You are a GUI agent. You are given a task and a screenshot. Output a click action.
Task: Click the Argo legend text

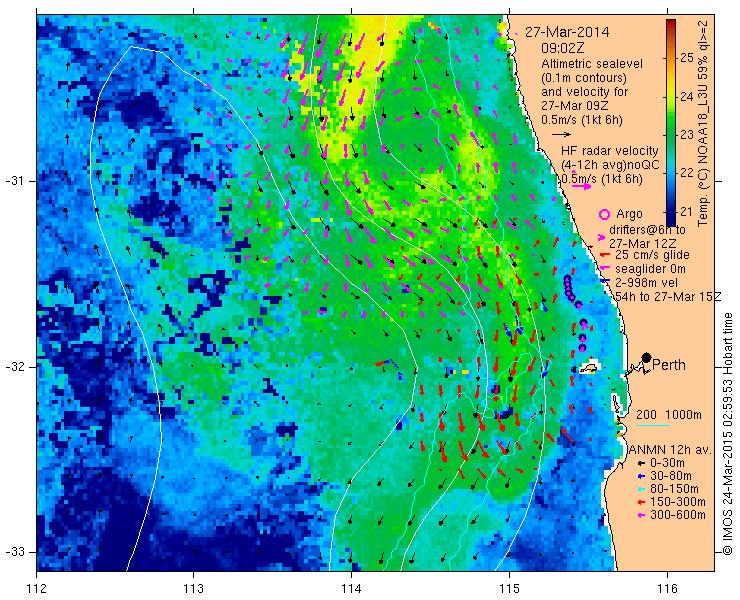click(x=630, y=214)
